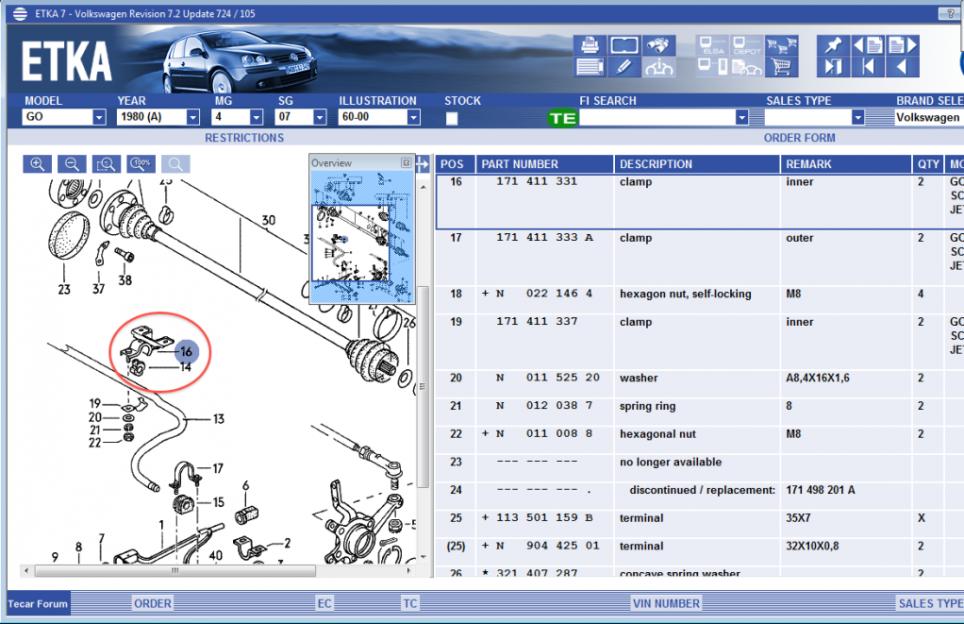Click the illustration vertical scrollbar thumb
Screen dimensions: 964x624
[423, 387]
